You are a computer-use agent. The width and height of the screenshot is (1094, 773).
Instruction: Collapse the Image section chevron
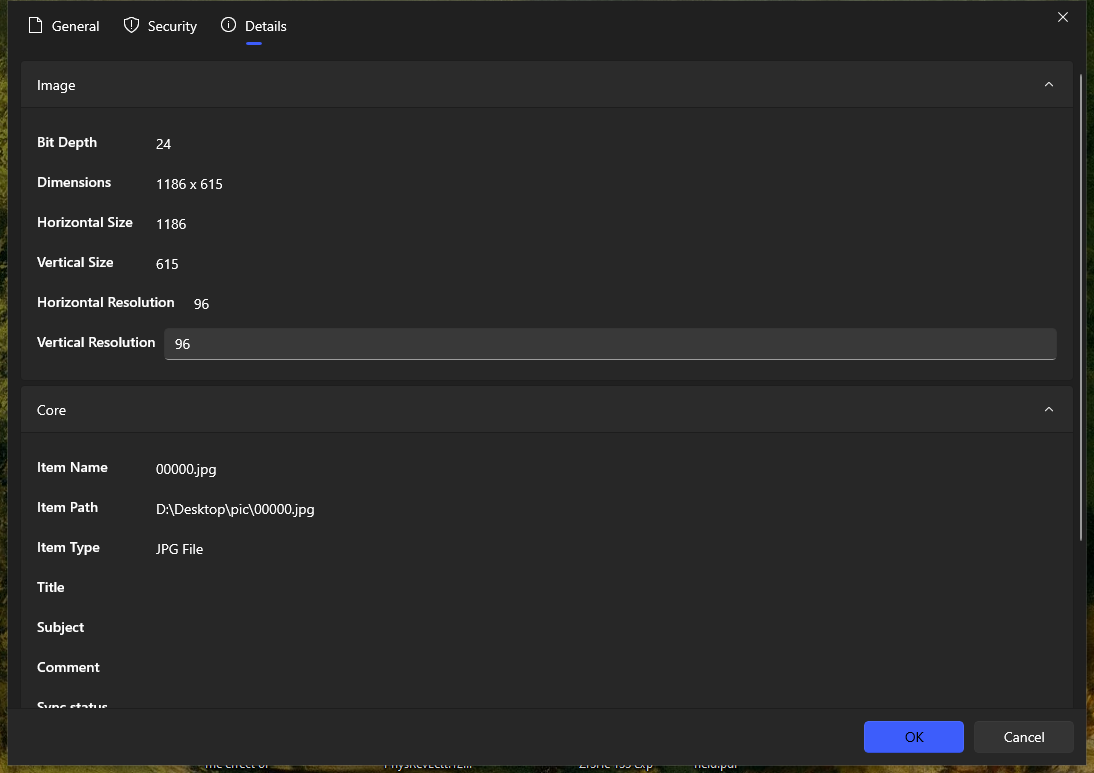point(1049,84)
